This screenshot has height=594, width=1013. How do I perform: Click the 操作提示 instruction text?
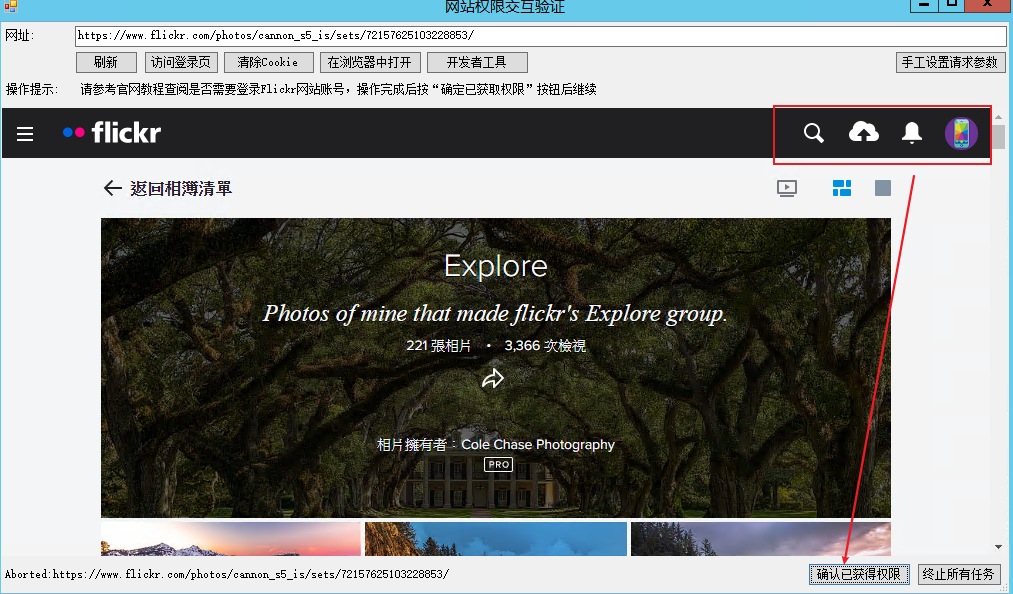[x=338, y=89]
